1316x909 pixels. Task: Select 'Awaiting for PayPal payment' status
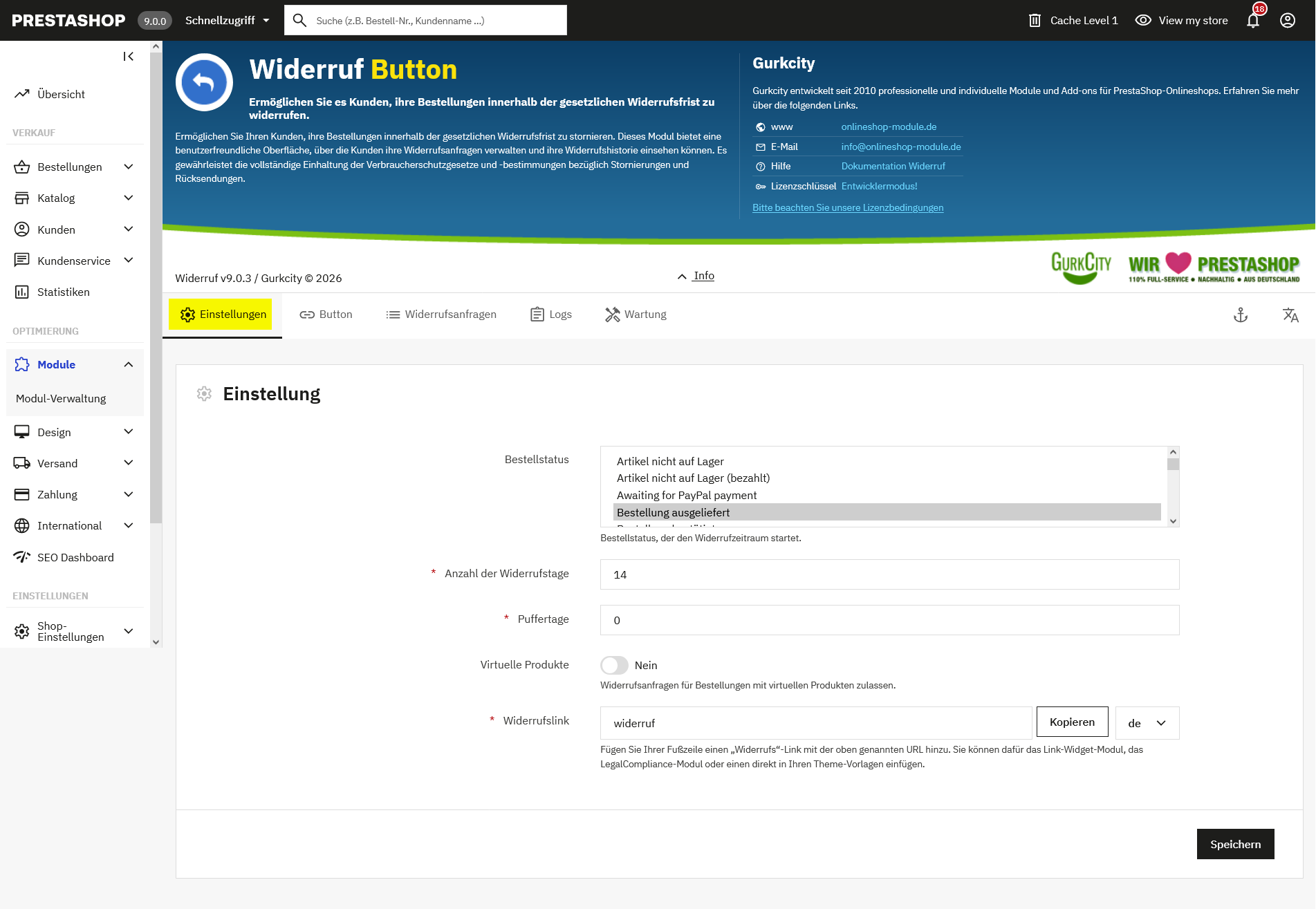point(887,496)
